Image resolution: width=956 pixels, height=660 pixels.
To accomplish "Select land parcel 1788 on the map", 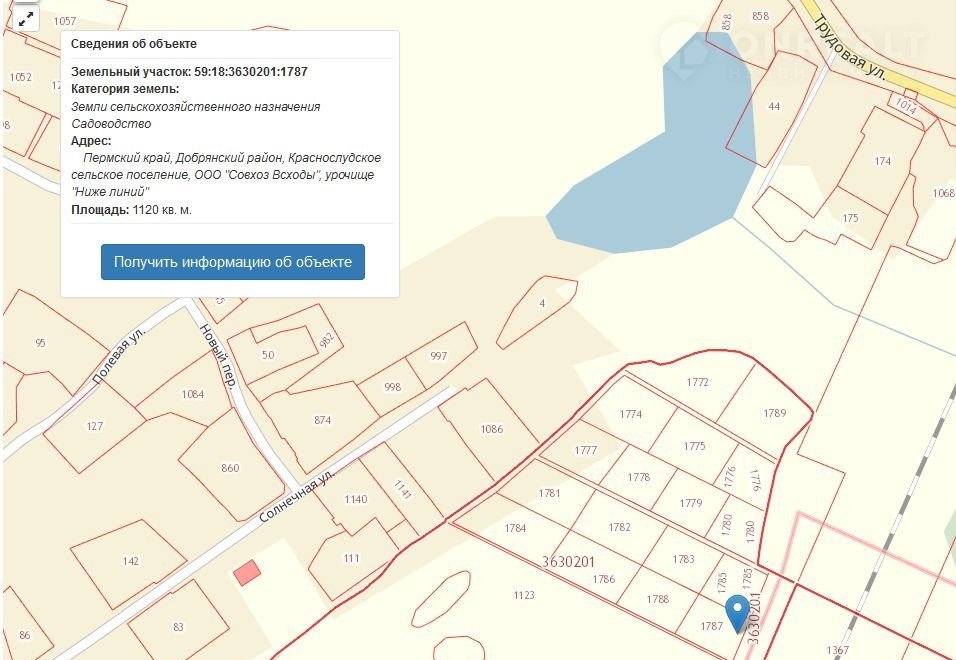I will pos(657,599).
